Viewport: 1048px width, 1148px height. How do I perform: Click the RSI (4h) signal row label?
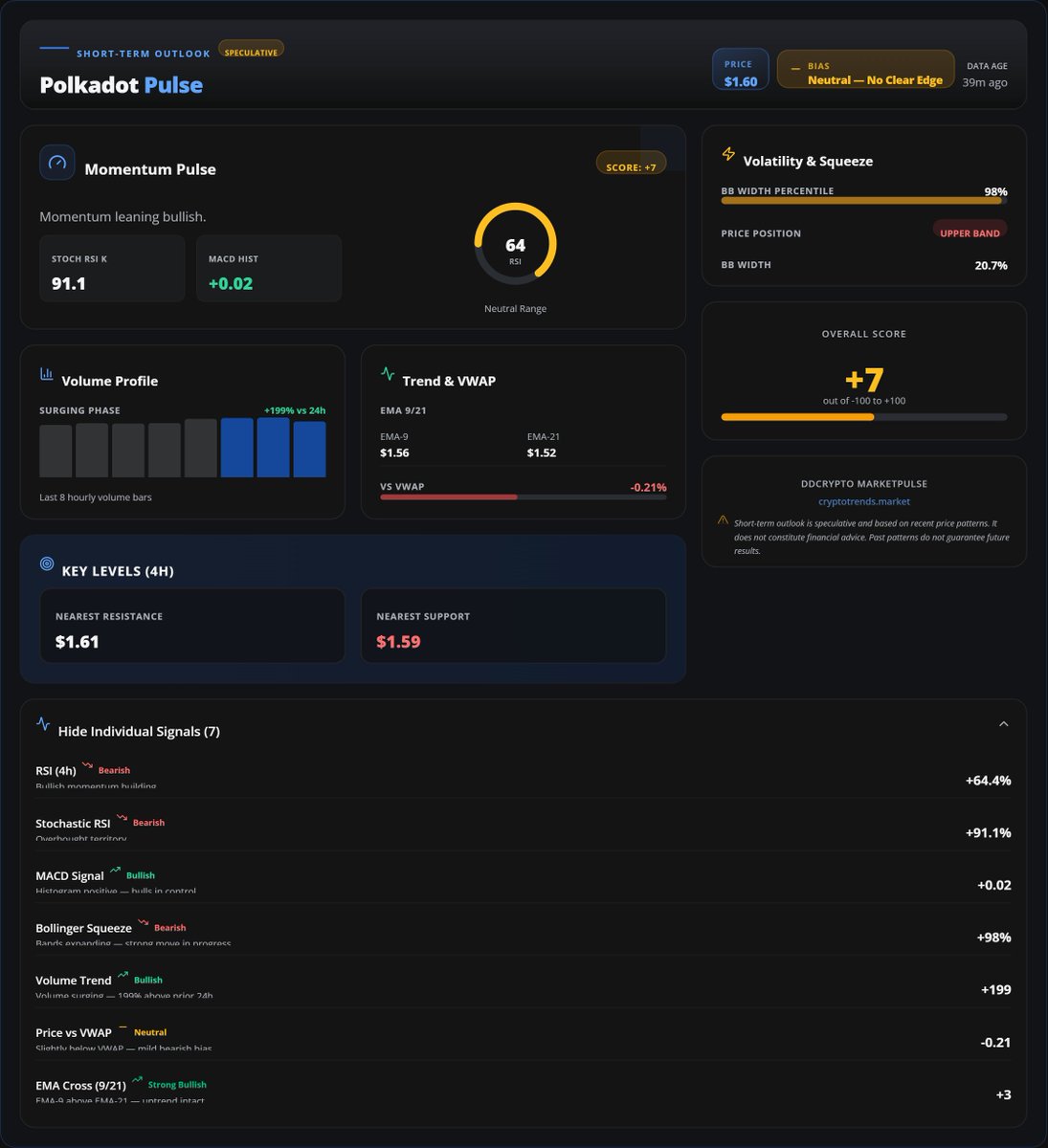(56, 771)
